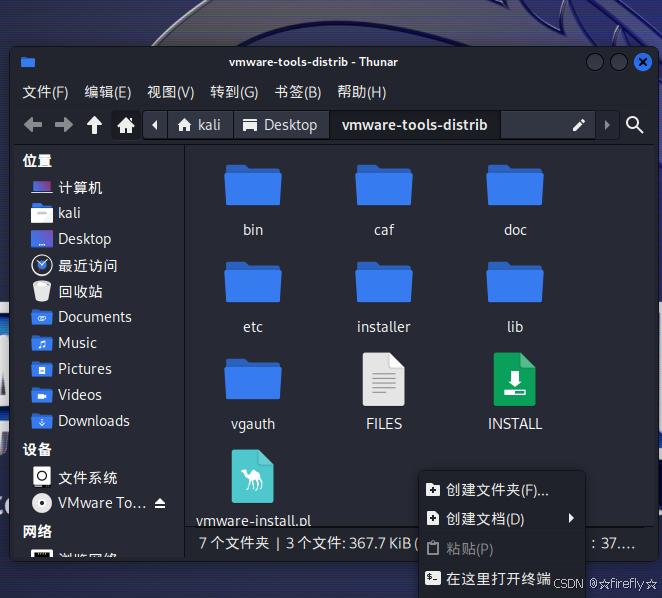
Task: Select the VMware Tools disc entry
Action: (x=89, y=503)
